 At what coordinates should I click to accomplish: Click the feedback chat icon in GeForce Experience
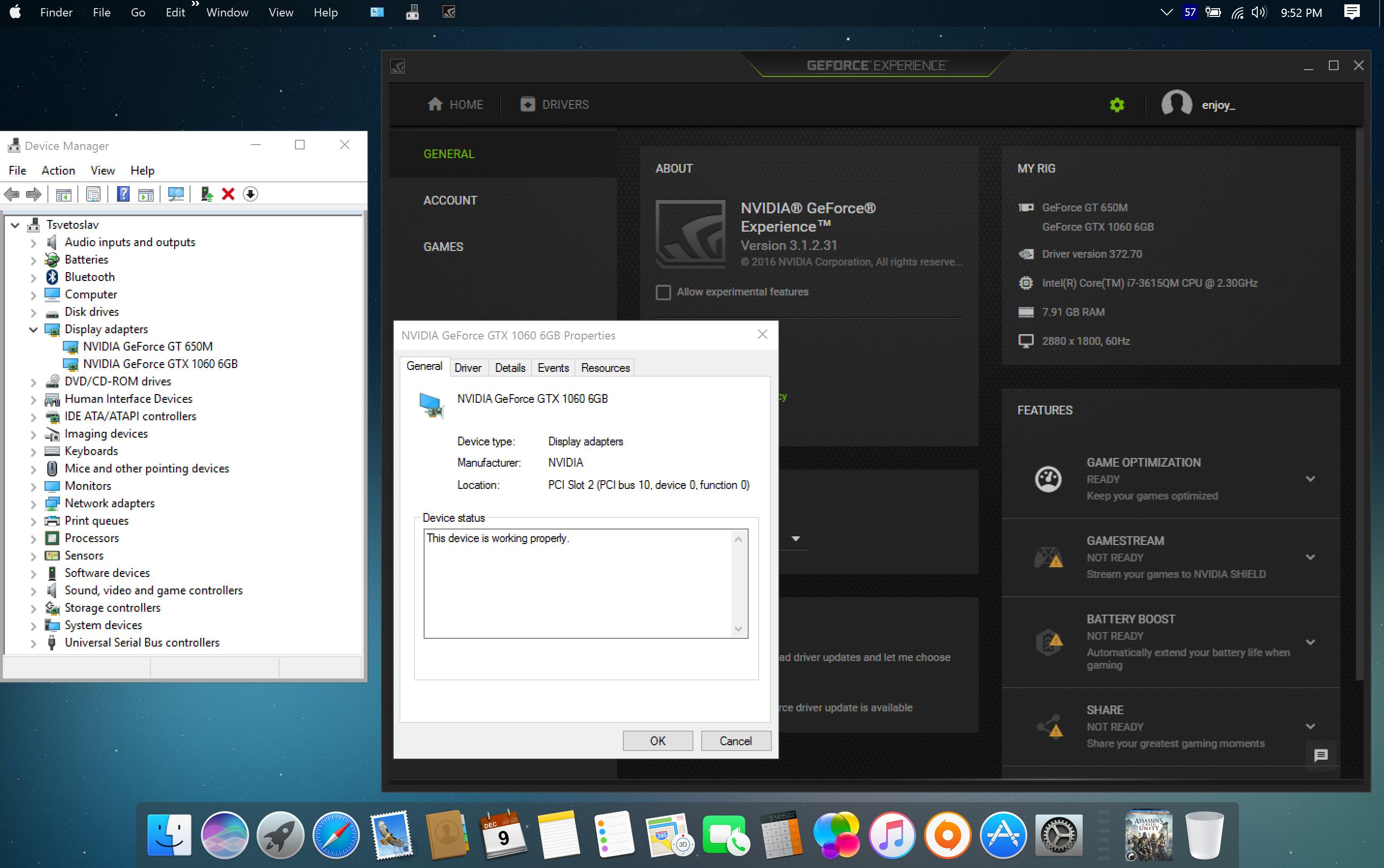click(1321, 755)
